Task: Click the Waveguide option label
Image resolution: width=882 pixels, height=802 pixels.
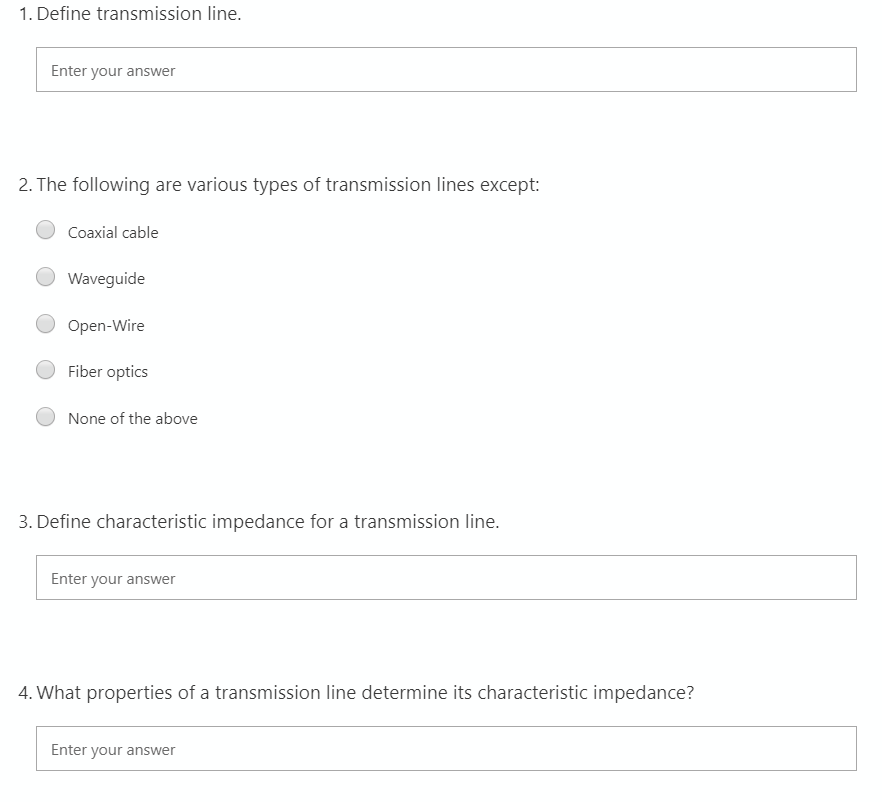Action: click(105, 278)
